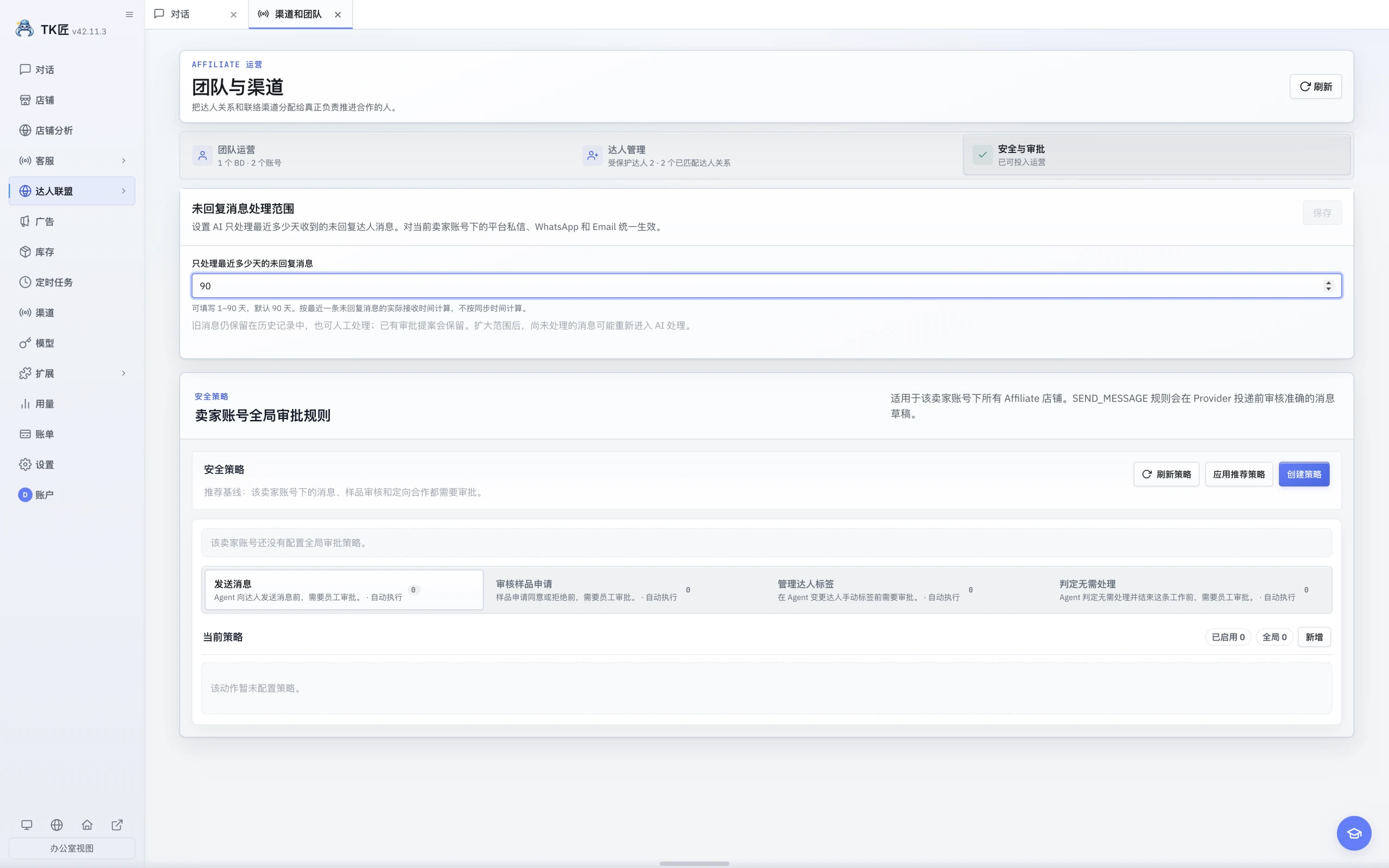This screenshot has height=868, width=1389.
Task: Open the floating graduation cap help button
Action: 1354,834
